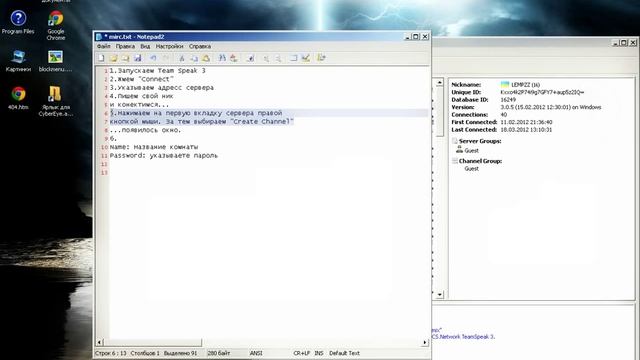Click the "Выделено 91" status bar entry

point(180,353)
